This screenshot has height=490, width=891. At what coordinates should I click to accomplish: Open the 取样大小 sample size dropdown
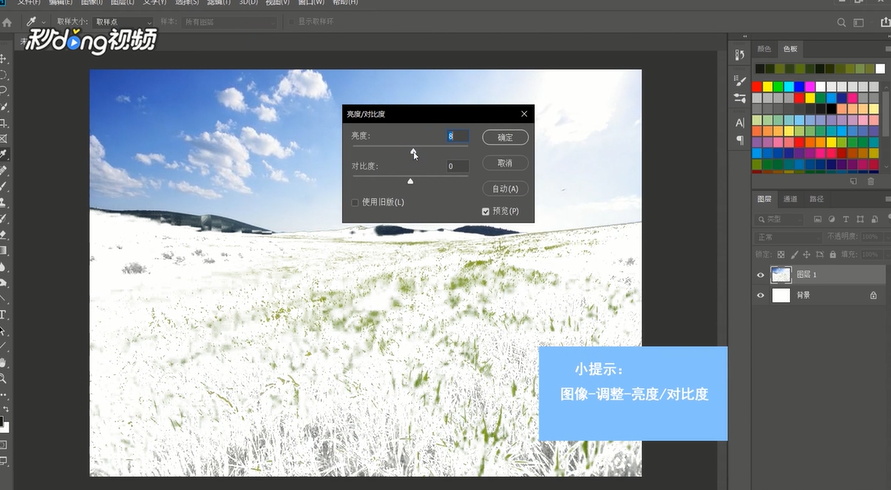point(123,22)
